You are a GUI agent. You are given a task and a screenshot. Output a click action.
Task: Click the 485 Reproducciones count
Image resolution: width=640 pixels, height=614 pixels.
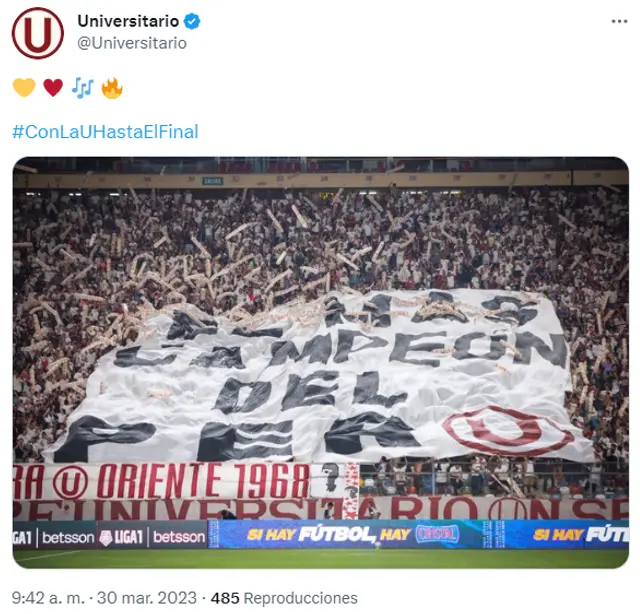[284, 598]
